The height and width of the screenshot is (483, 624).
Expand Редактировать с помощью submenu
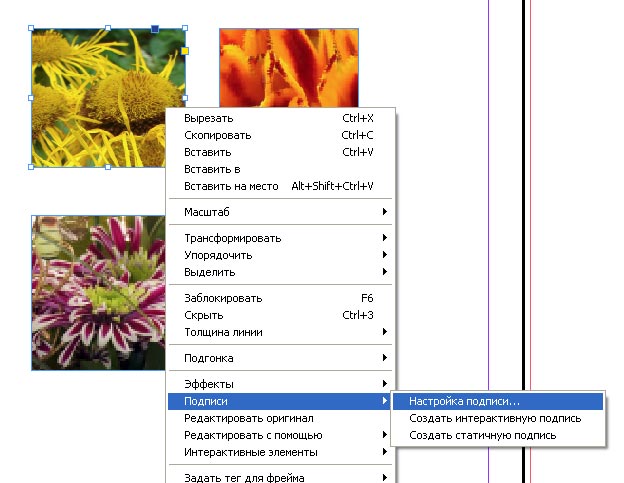click(x=280, y=435)
